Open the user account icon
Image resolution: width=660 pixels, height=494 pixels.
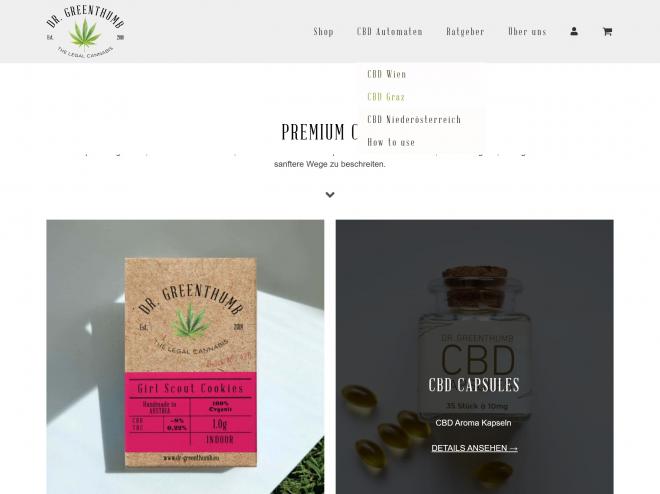click(574, 32)
